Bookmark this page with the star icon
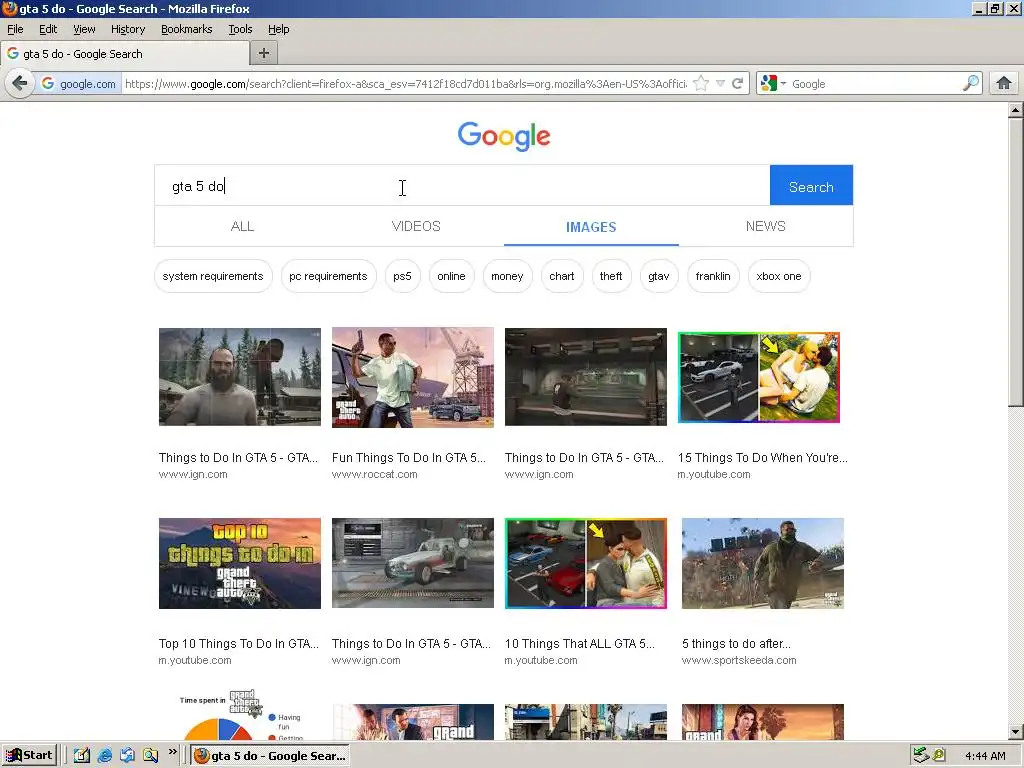Screen dimensions: 1024x768 pyautogui.click(x=701, y=84)
